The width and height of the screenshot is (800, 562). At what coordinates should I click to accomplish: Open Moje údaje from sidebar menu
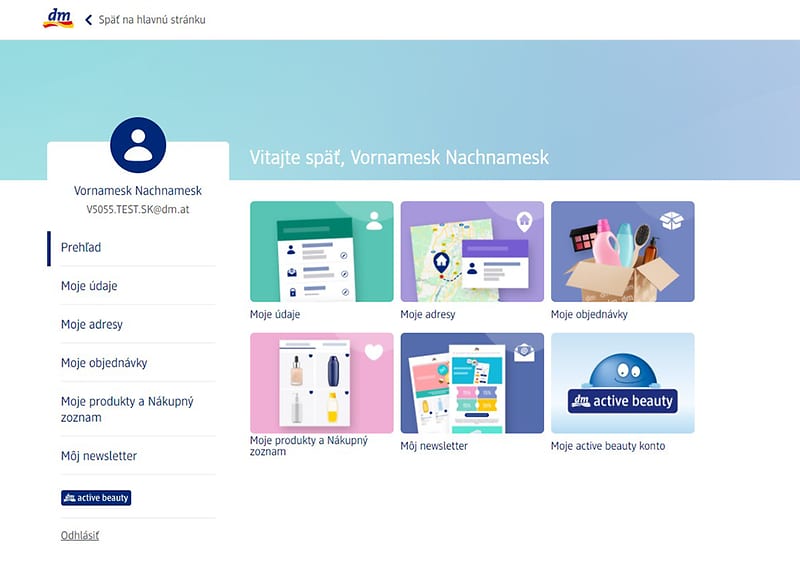point(89,286)
